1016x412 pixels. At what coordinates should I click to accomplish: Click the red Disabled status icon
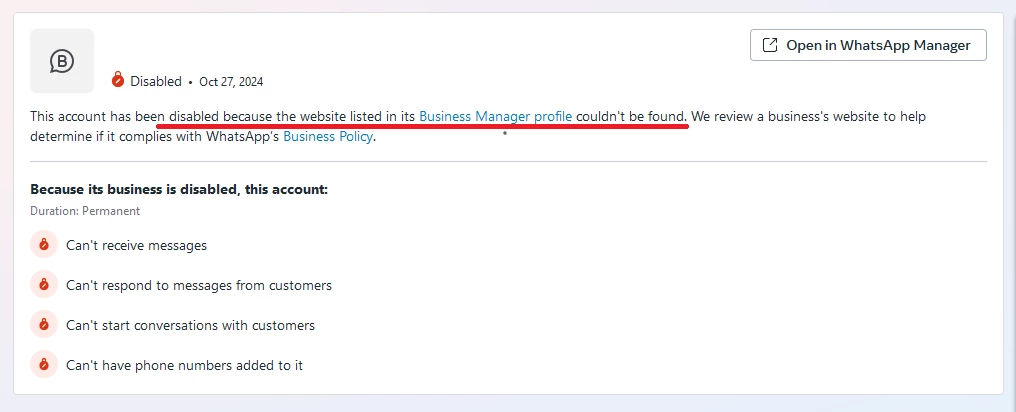pos(118,80)
